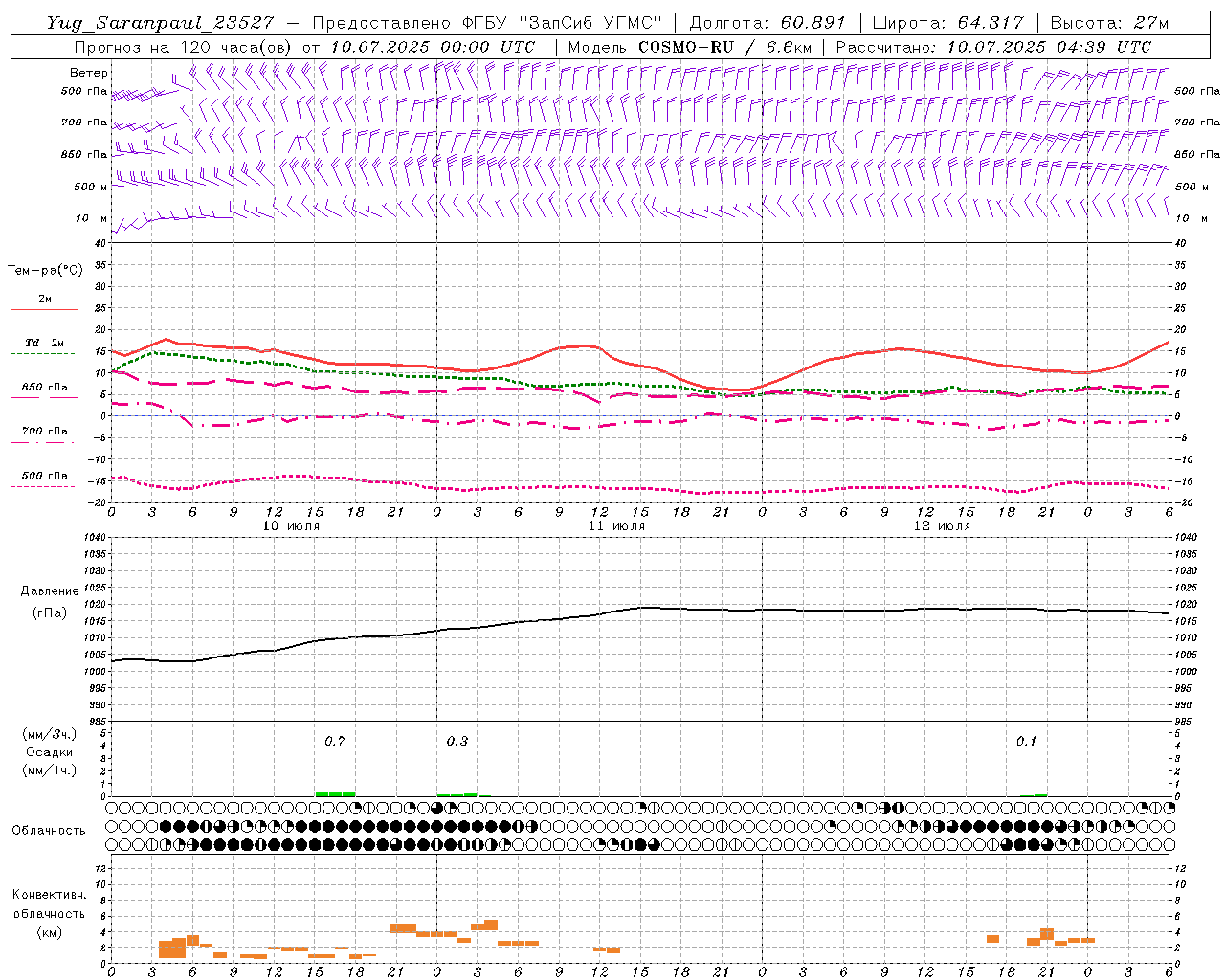Click the "Осадки" precipitation label
This screenshot has width=1225, height=980.
pos(50,752)
